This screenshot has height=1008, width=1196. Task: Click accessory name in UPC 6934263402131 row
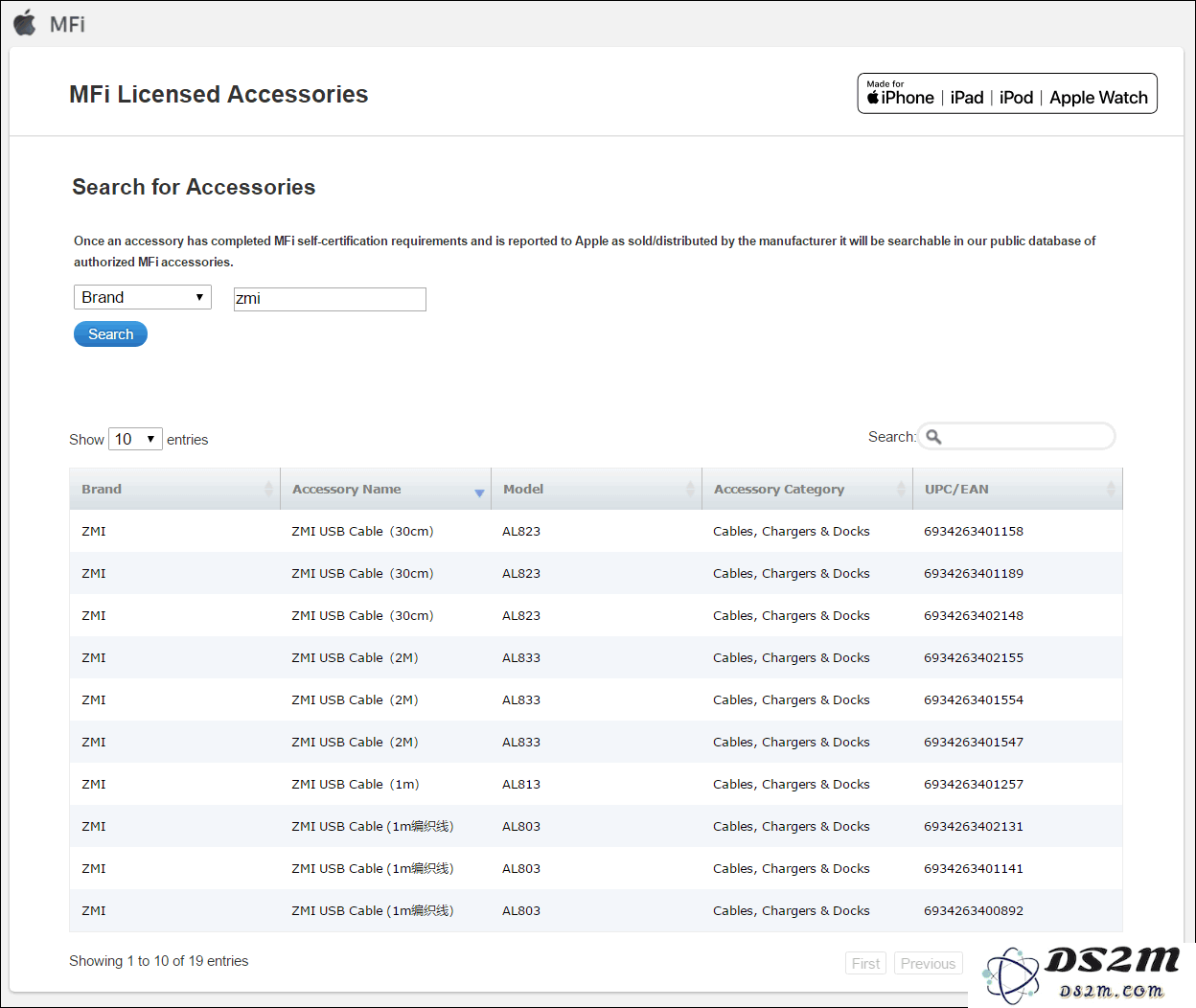click(373, 826)
